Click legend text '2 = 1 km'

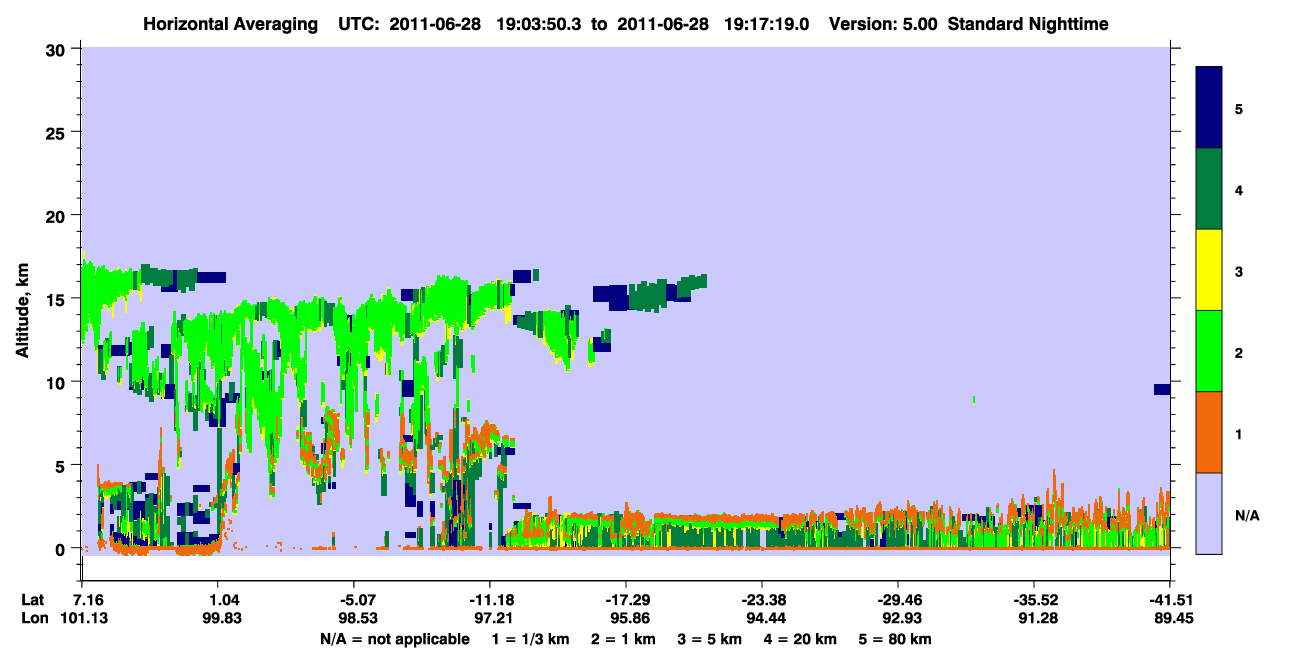click(x=624, y=639)
